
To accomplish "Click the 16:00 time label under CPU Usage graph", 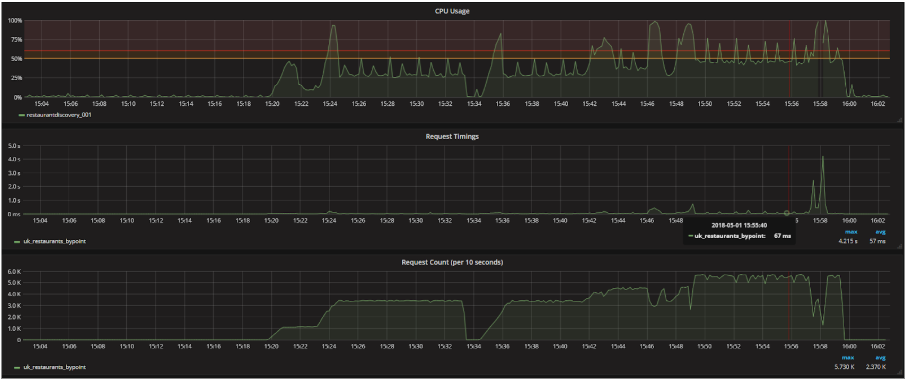I will [x=849, y=104].
